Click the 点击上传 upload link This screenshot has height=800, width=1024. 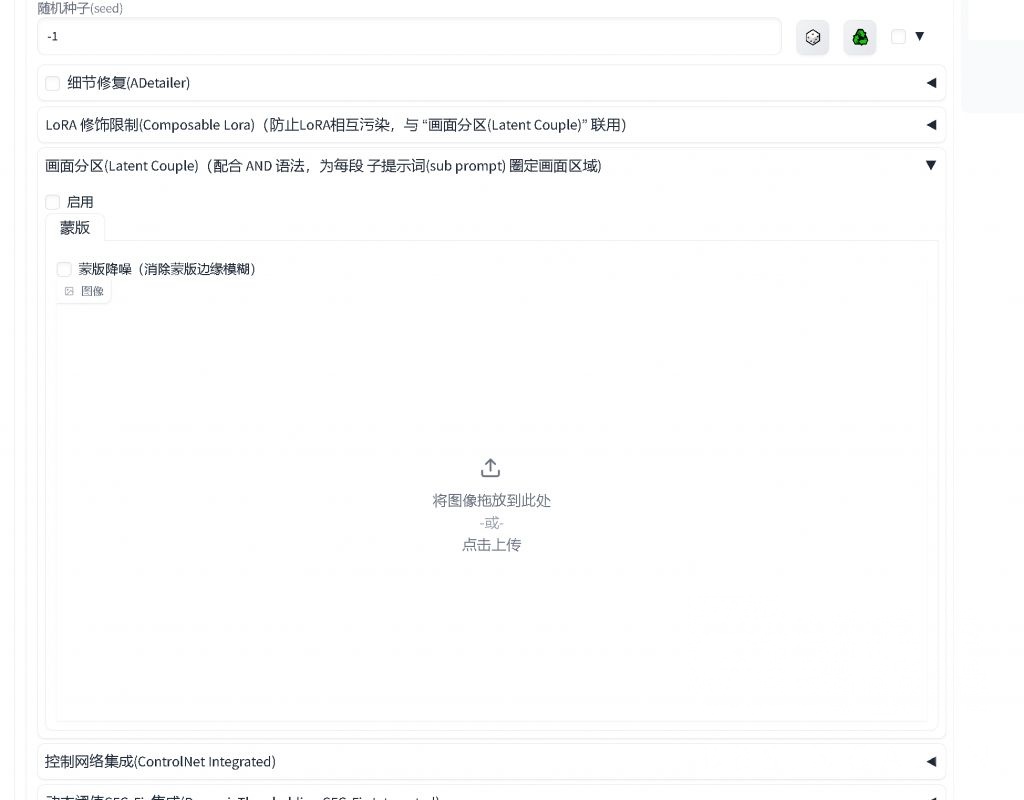(x=491, y=544)
